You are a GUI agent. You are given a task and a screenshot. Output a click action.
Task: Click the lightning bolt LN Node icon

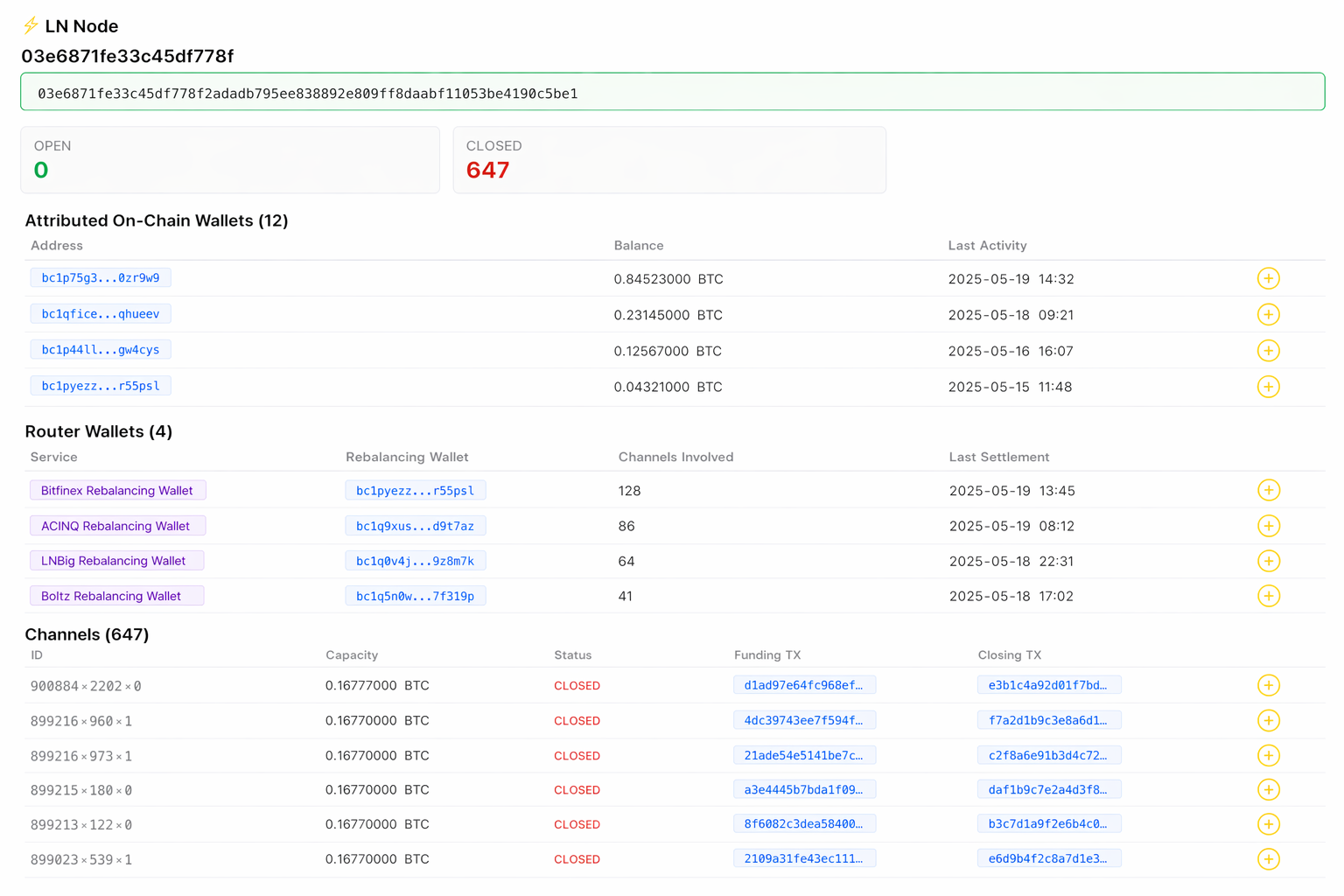[31, 25]
